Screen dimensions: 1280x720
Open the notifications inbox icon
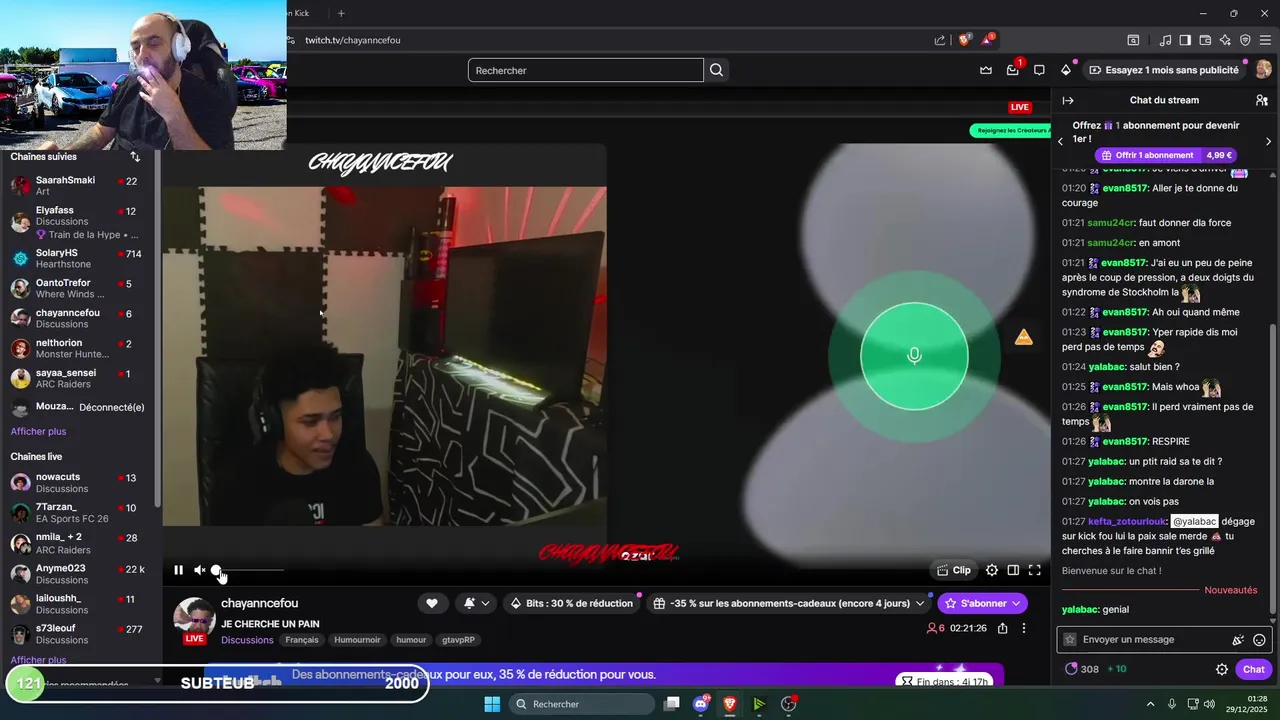pyautogui.click(x=1012, y=70)
